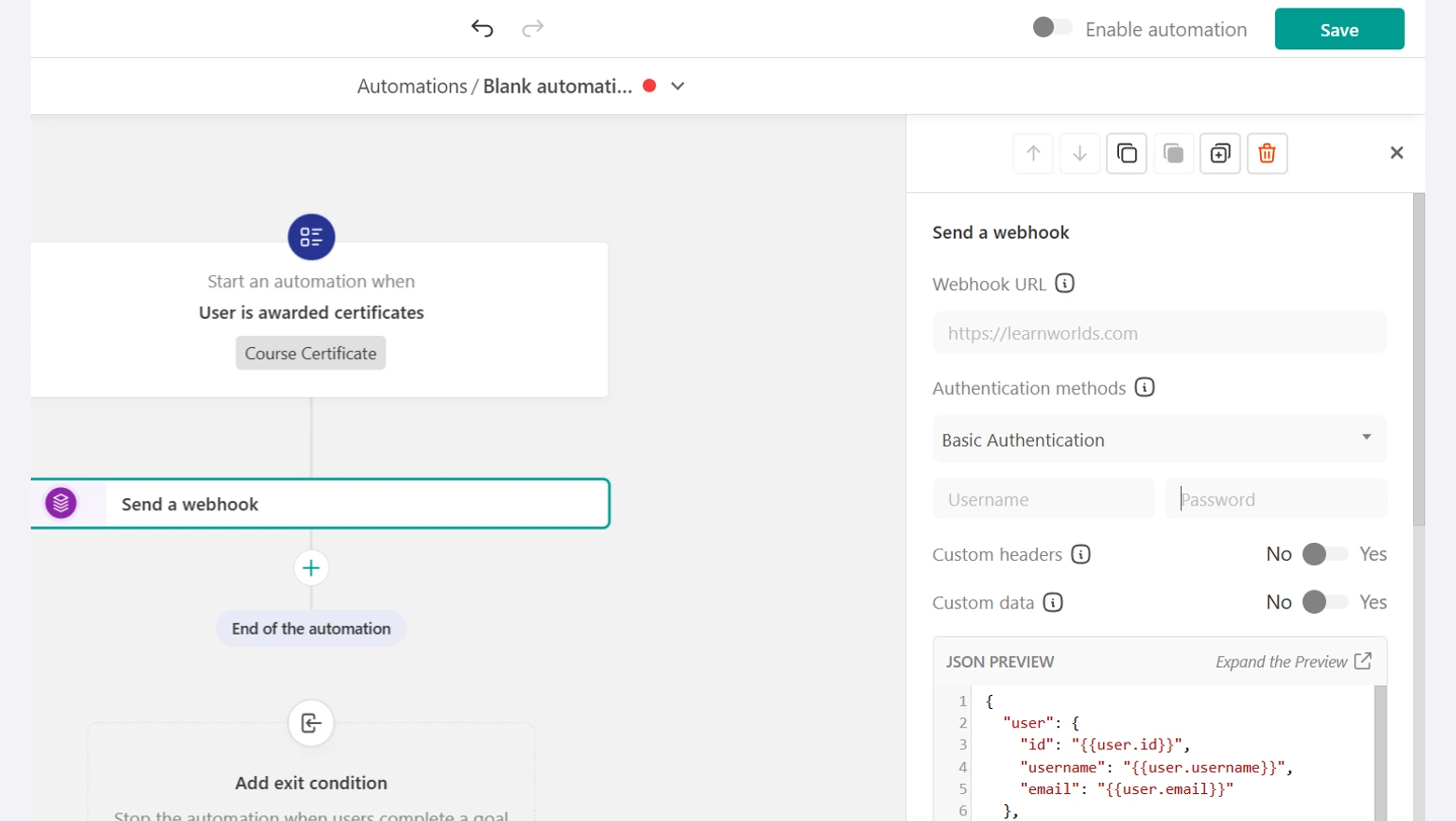Screen dimensions: 1456x821
Task: Open Authentication methods info icon
Action: pos(1144,387)
